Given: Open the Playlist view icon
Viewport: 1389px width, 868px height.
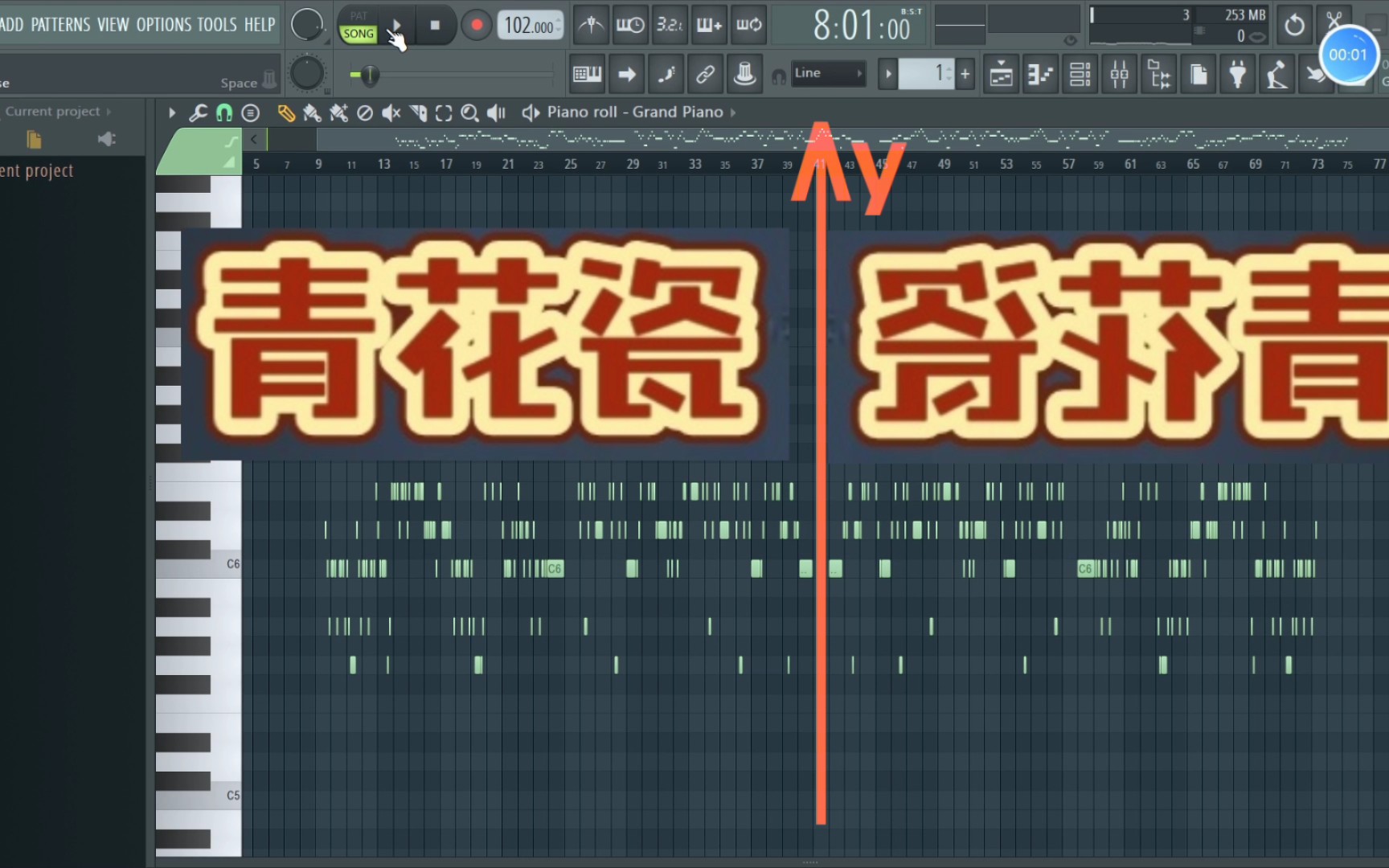Looking at the screenshot, I should point(1002,75).
